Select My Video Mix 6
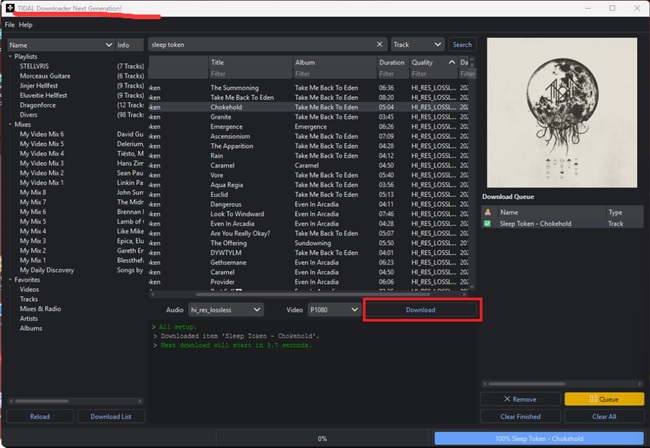Image resolution: width=650 pixels, height=448 pixels. click(42, 134)
